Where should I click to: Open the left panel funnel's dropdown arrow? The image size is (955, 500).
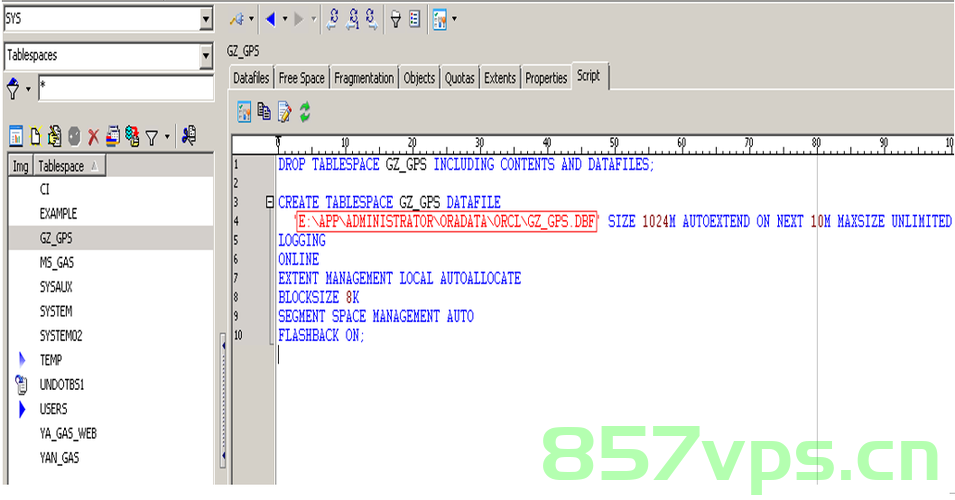click(x=167, y=137)
